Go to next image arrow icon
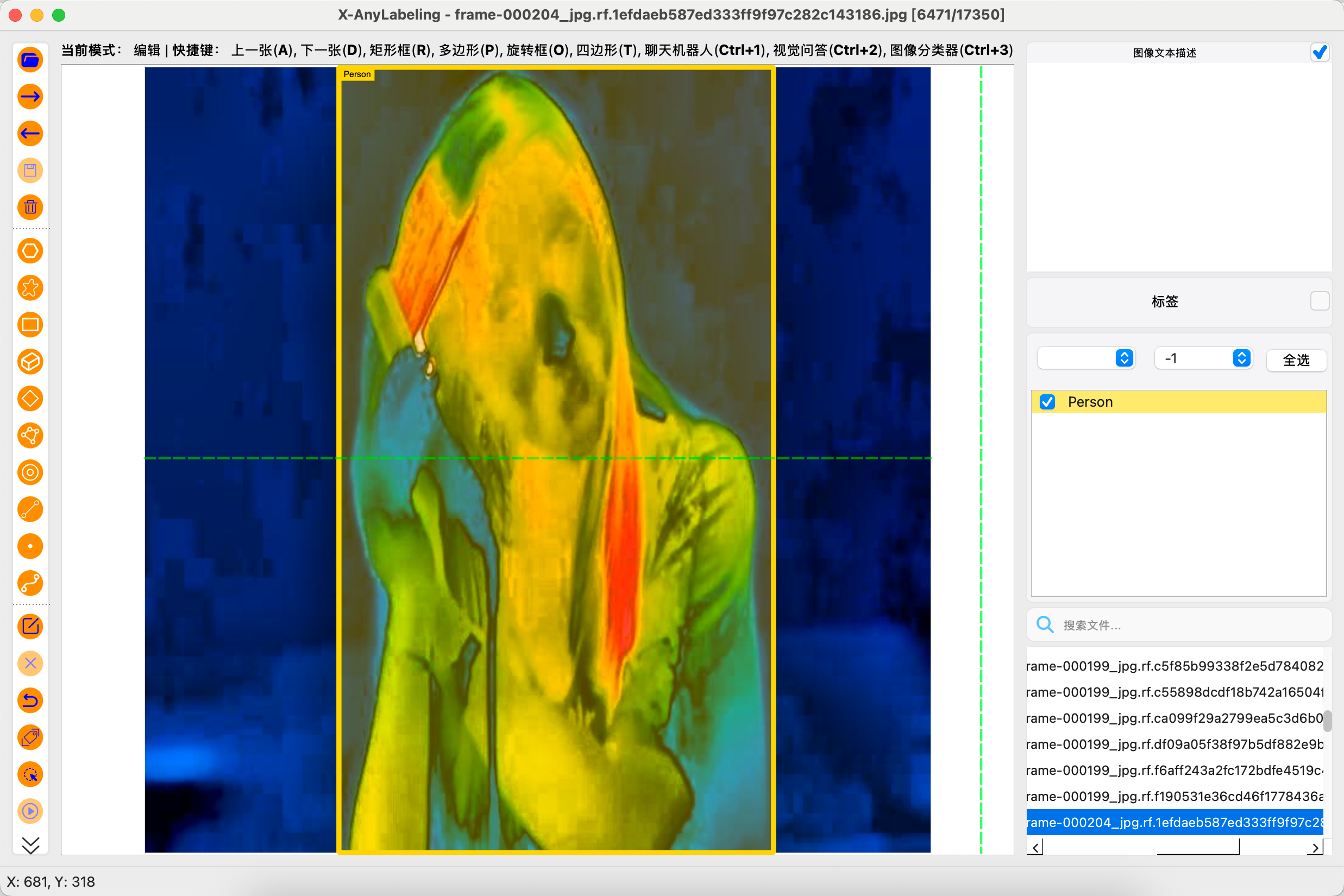 [x=30, y=97]
